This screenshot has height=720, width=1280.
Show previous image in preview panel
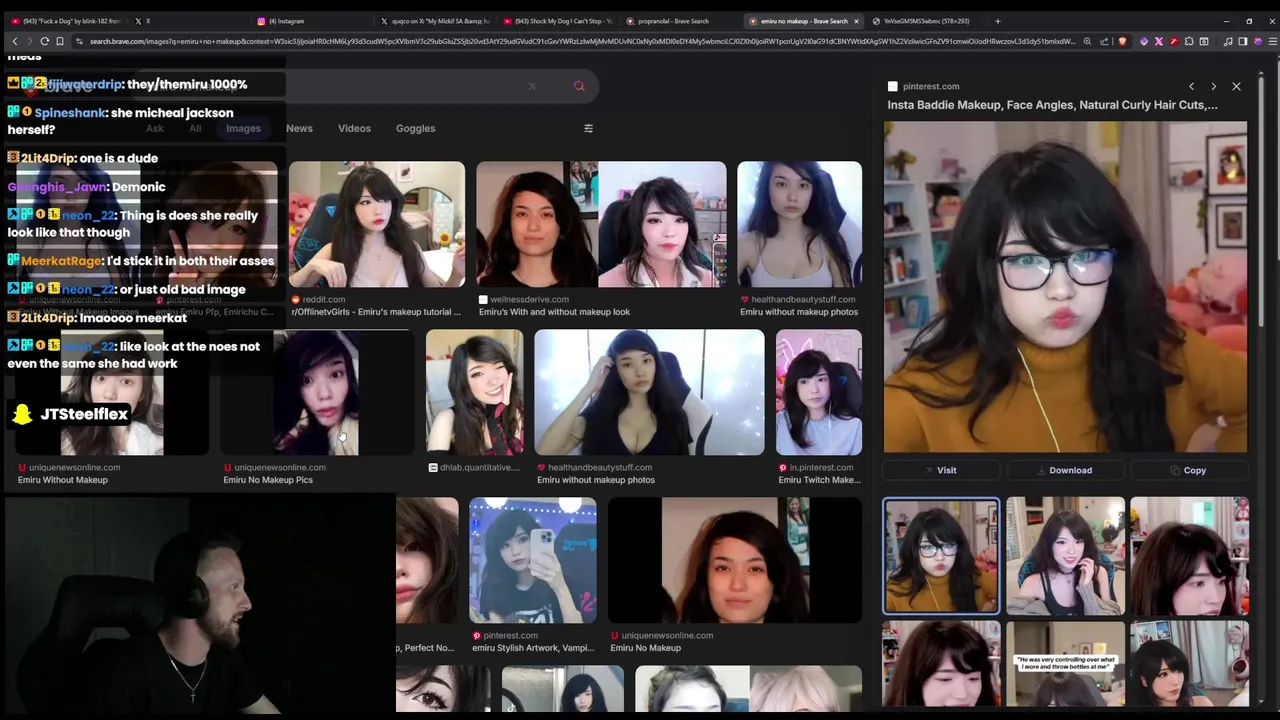[1191, 87]
